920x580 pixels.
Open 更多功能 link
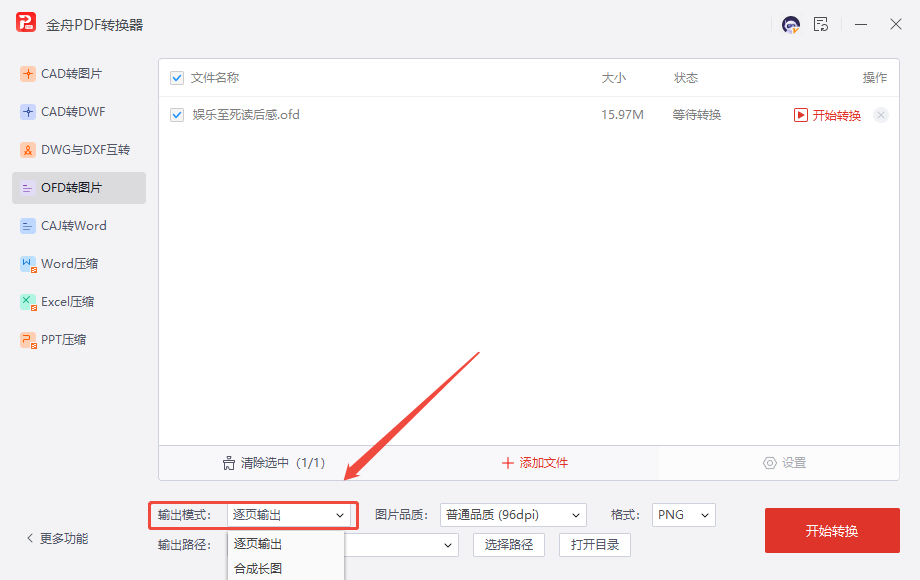click(64, 538)
